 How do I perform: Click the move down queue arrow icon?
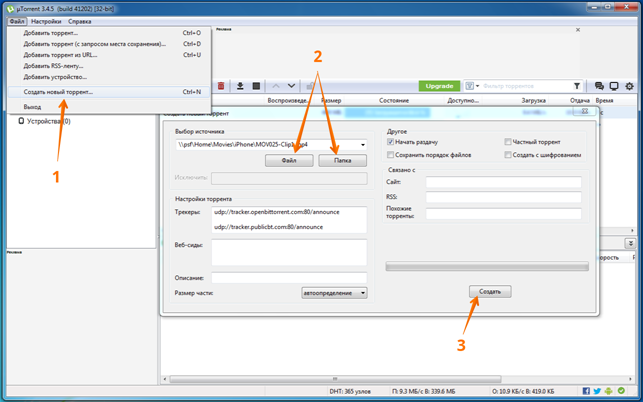[x=291, y=86]
